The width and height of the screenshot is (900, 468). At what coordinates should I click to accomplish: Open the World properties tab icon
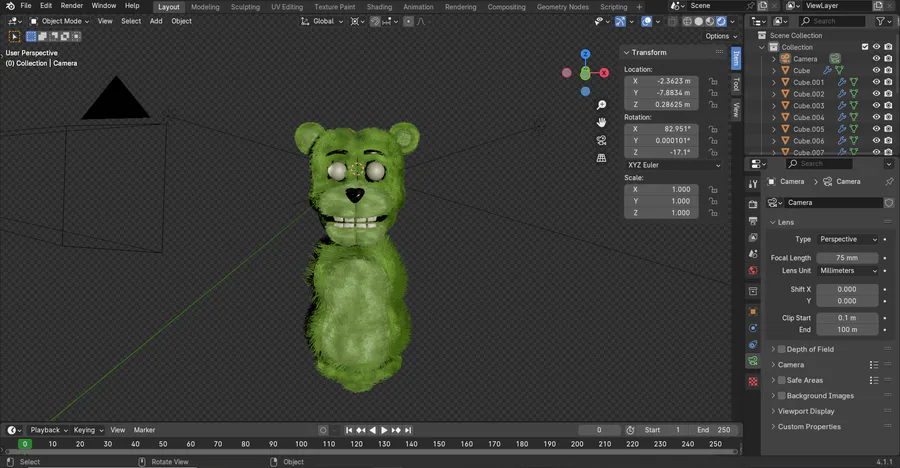(x=753, y=270)
